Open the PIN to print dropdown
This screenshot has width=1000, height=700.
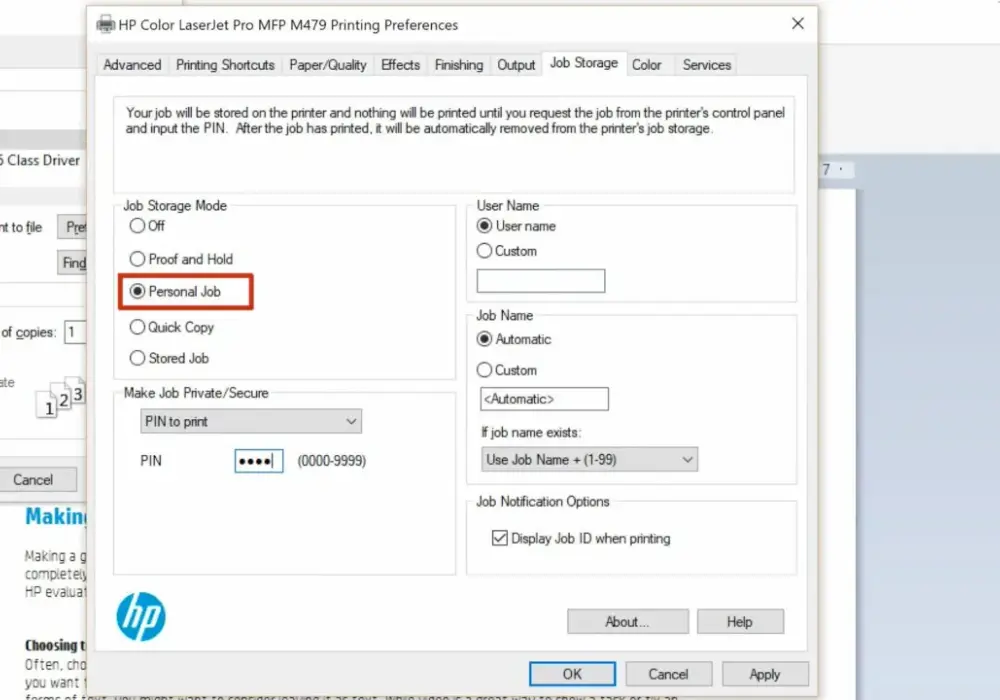(251, 421)
